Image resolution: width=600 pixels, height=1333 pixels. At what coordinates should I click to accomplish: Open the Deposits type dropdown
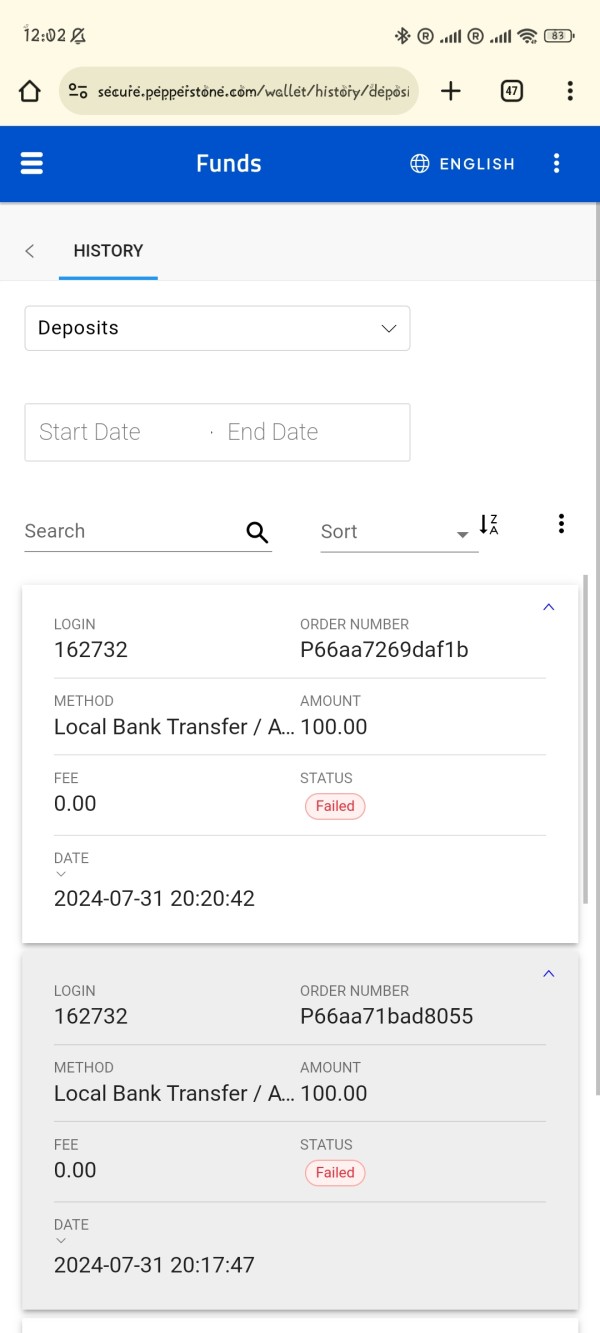(217, 328)
